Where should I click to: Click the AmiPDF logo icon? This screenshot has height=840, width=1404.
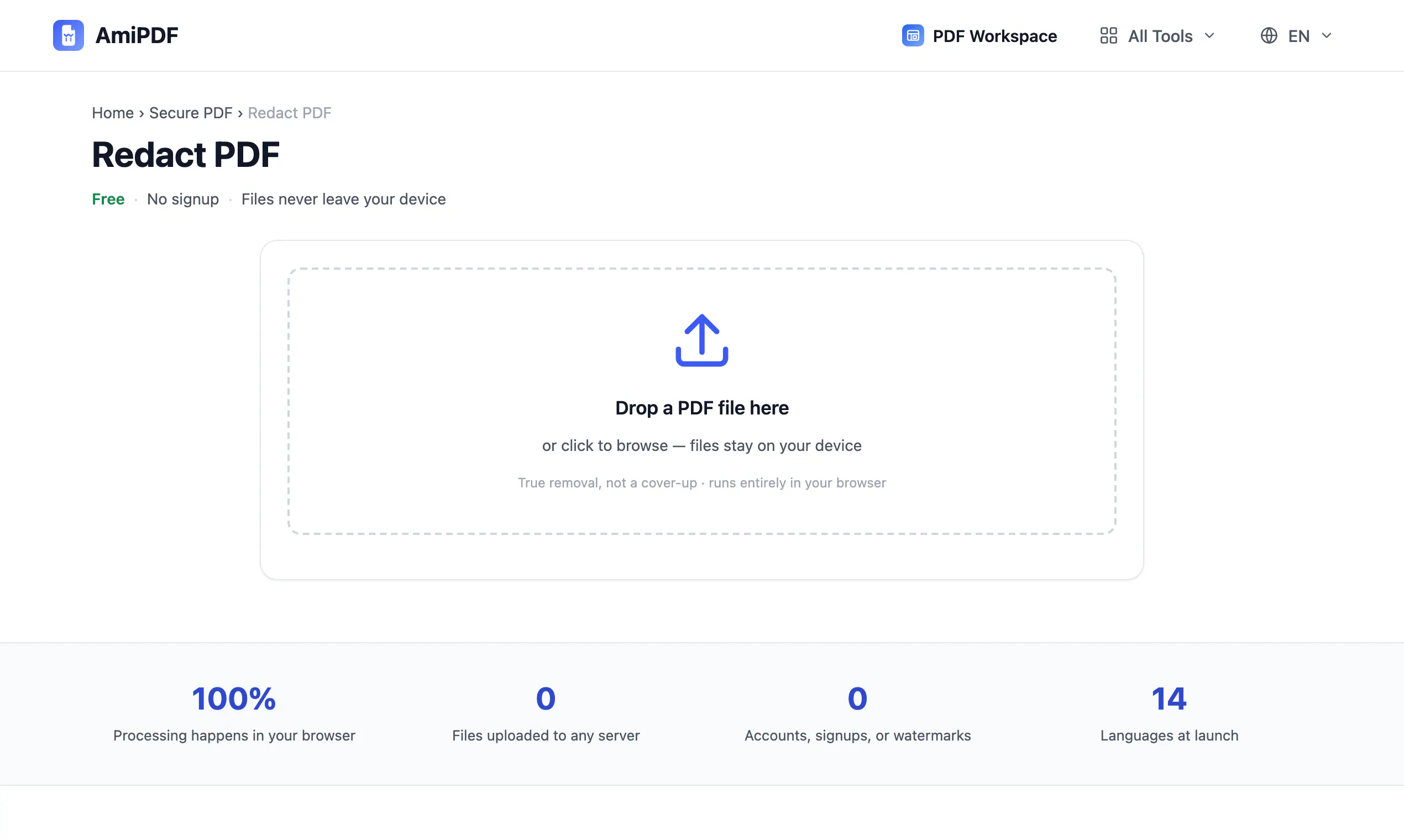click(69, 36)
